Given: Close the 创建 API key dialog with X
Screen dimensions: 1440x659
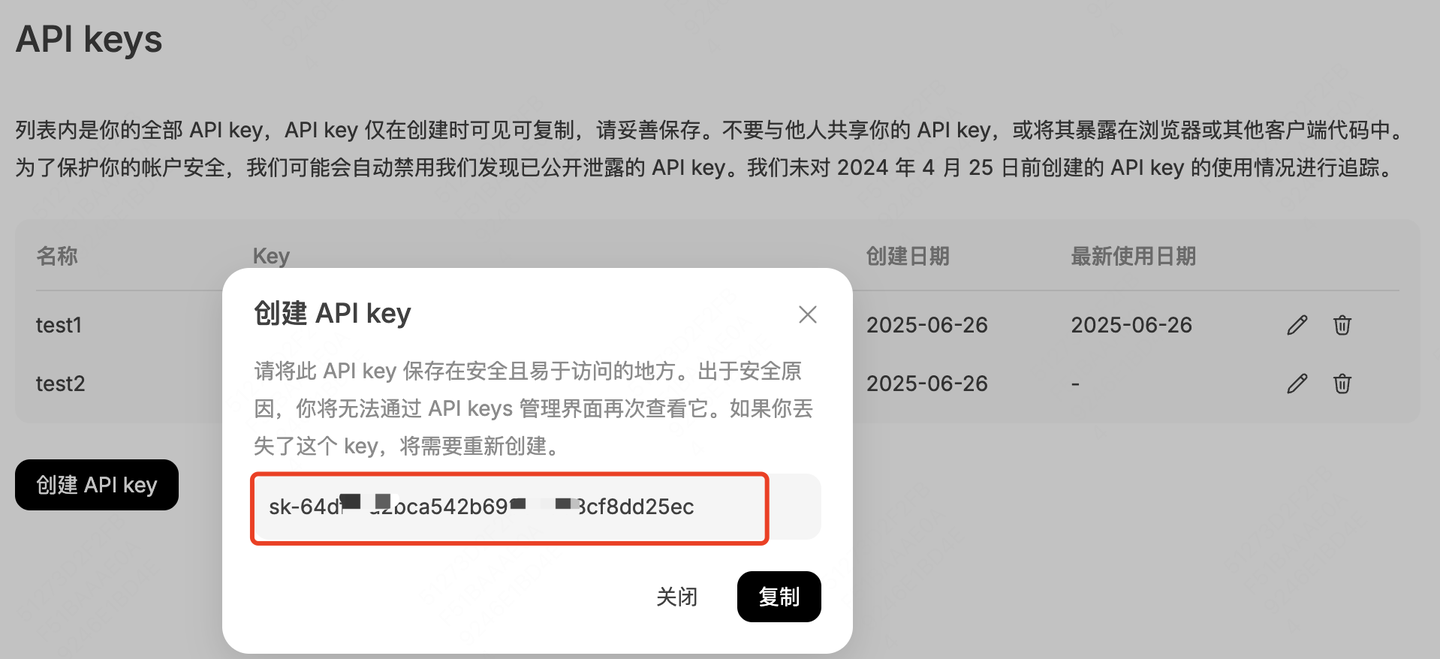Looking at the screenshot, I should [x=808, y=314].
